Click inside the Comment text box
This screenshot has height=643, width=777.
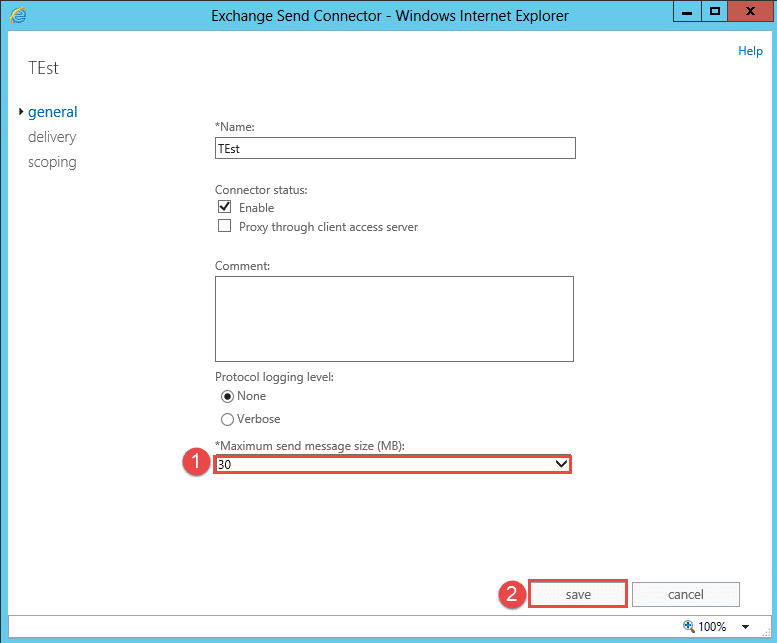coord(394,319)
